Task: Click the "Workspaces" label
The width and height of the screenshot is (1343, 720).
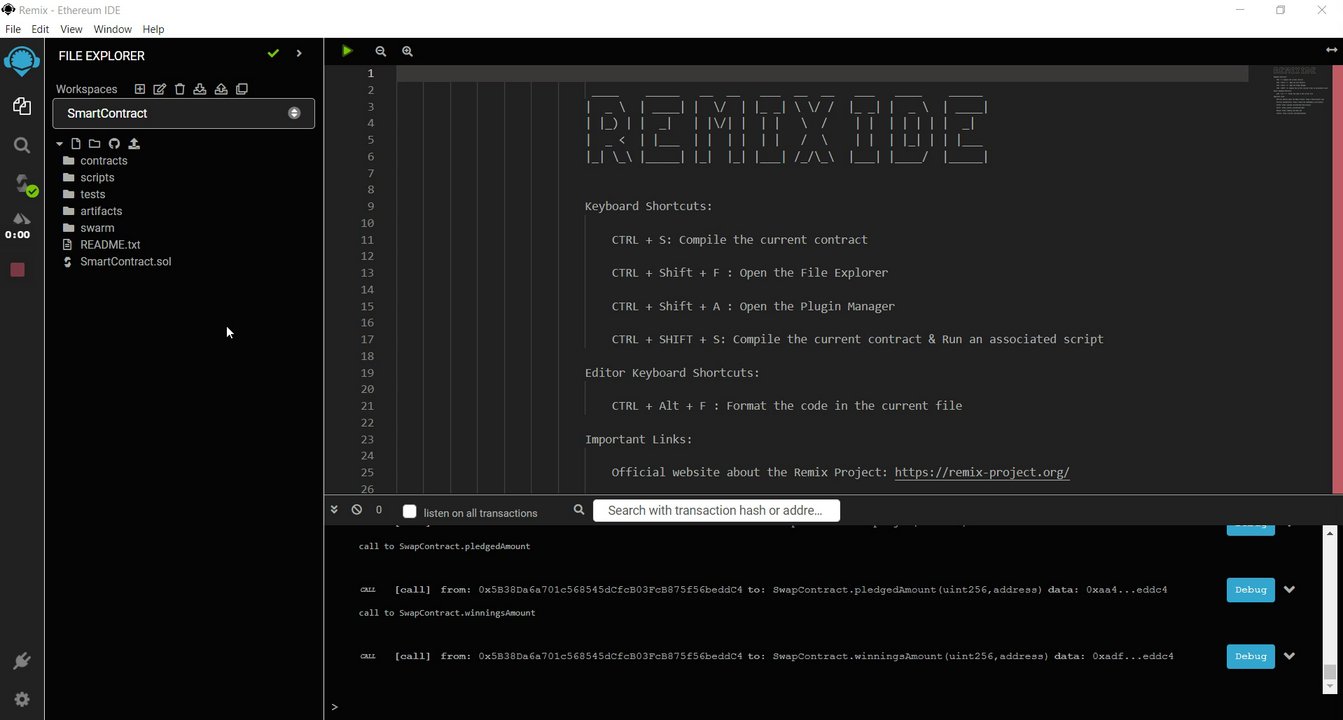Action: [86, 89]
